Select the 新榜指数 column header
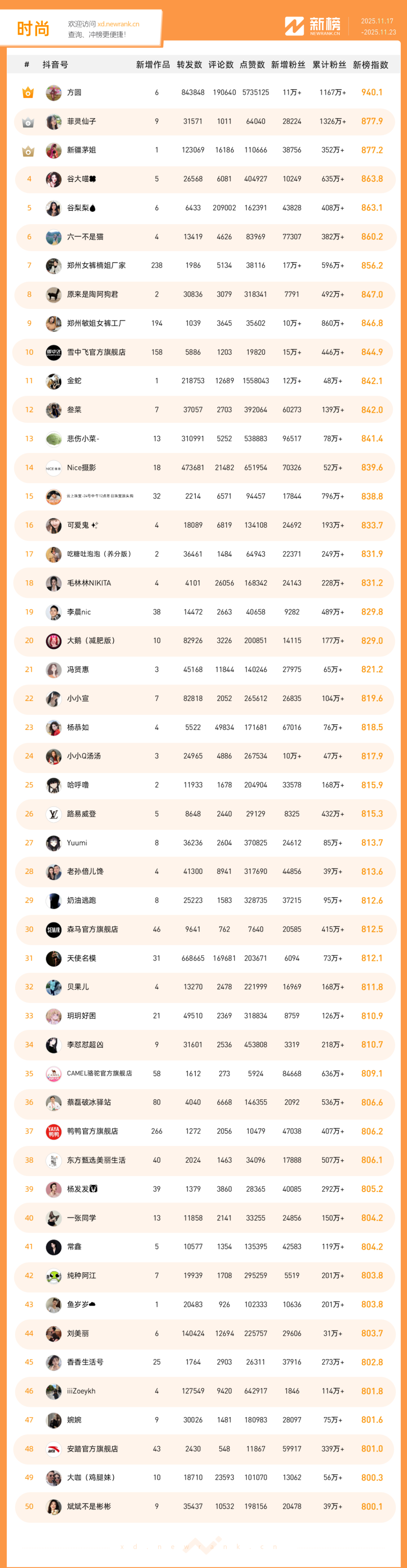The height and width of the screenshot is (1568, 407). click(370, 65)
